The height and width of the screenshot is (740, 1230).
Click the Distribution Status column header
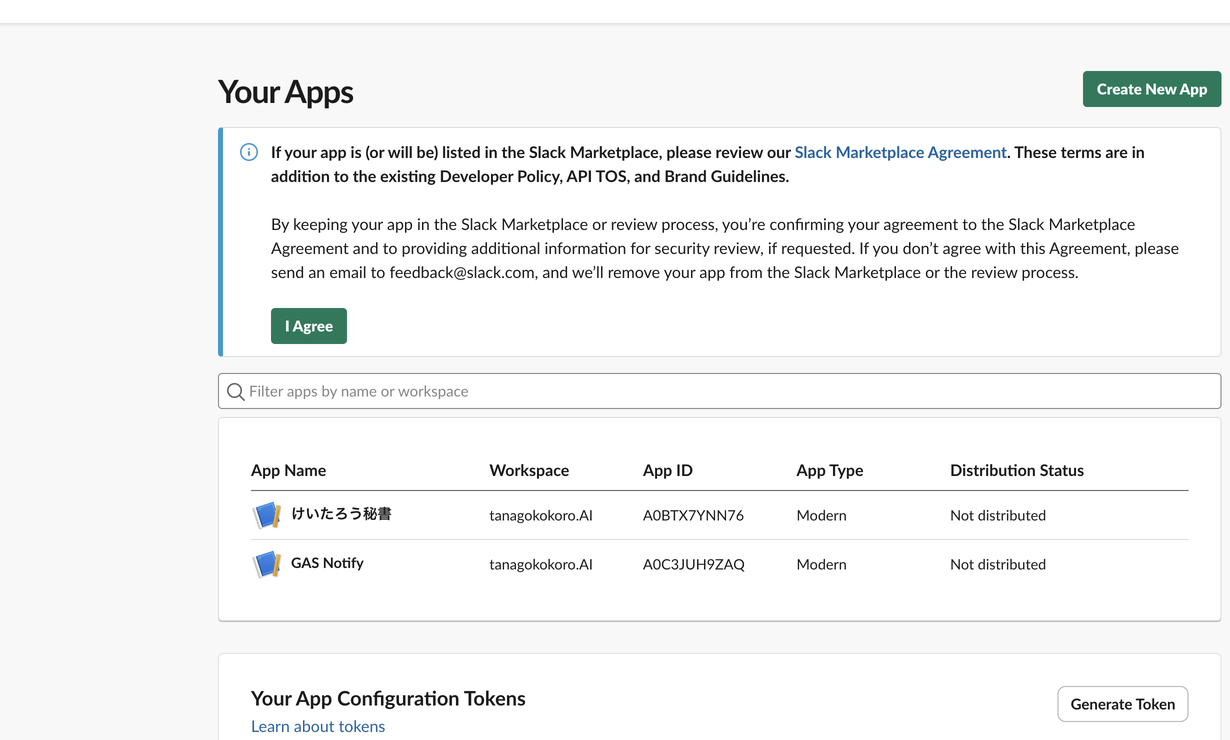pyautogui.click(x=1017, y=470)
